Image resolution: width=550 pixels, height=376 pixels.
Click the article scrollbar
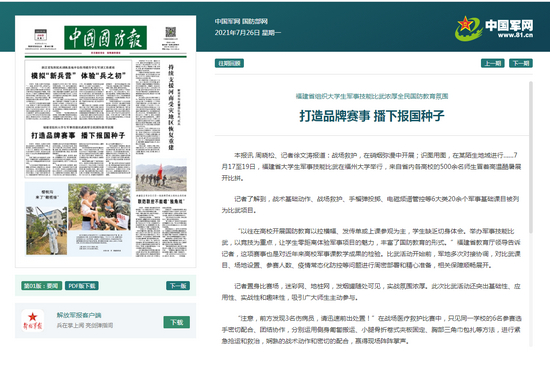click(531, 157)
